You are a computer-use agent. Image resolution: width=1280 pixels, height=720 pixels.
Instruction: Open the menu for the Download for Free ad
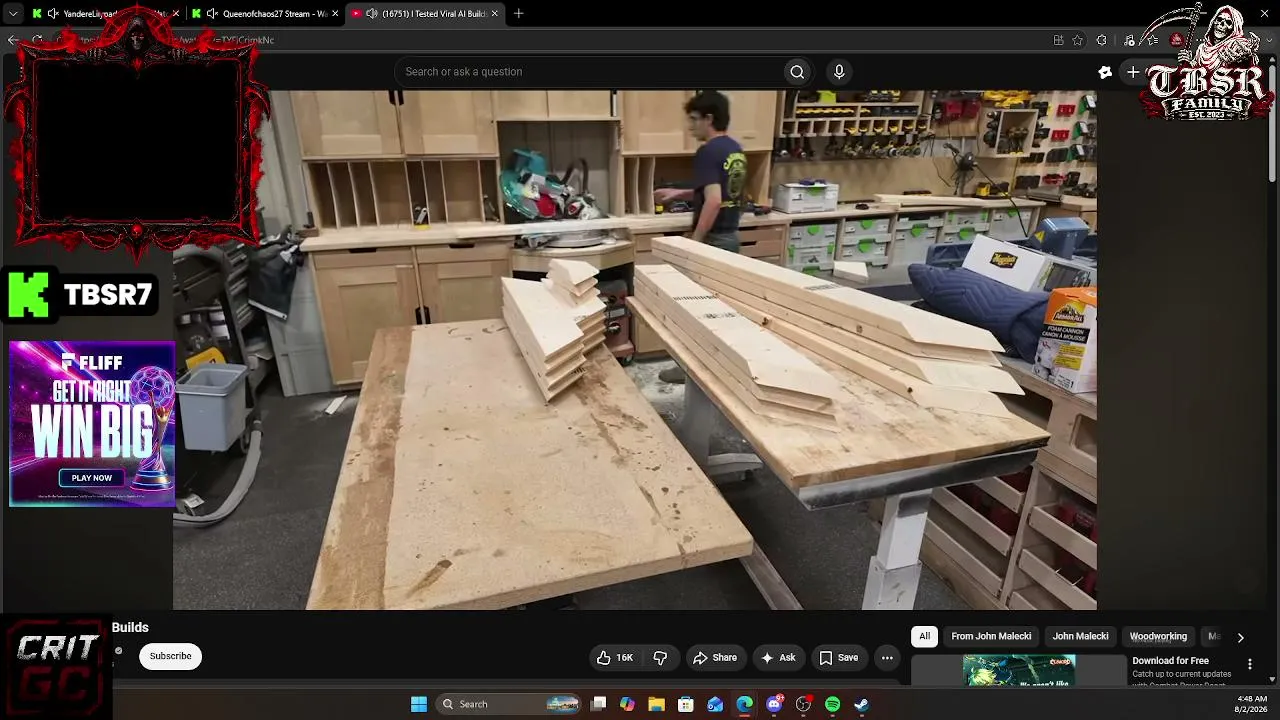click(x=1249, y=664)
